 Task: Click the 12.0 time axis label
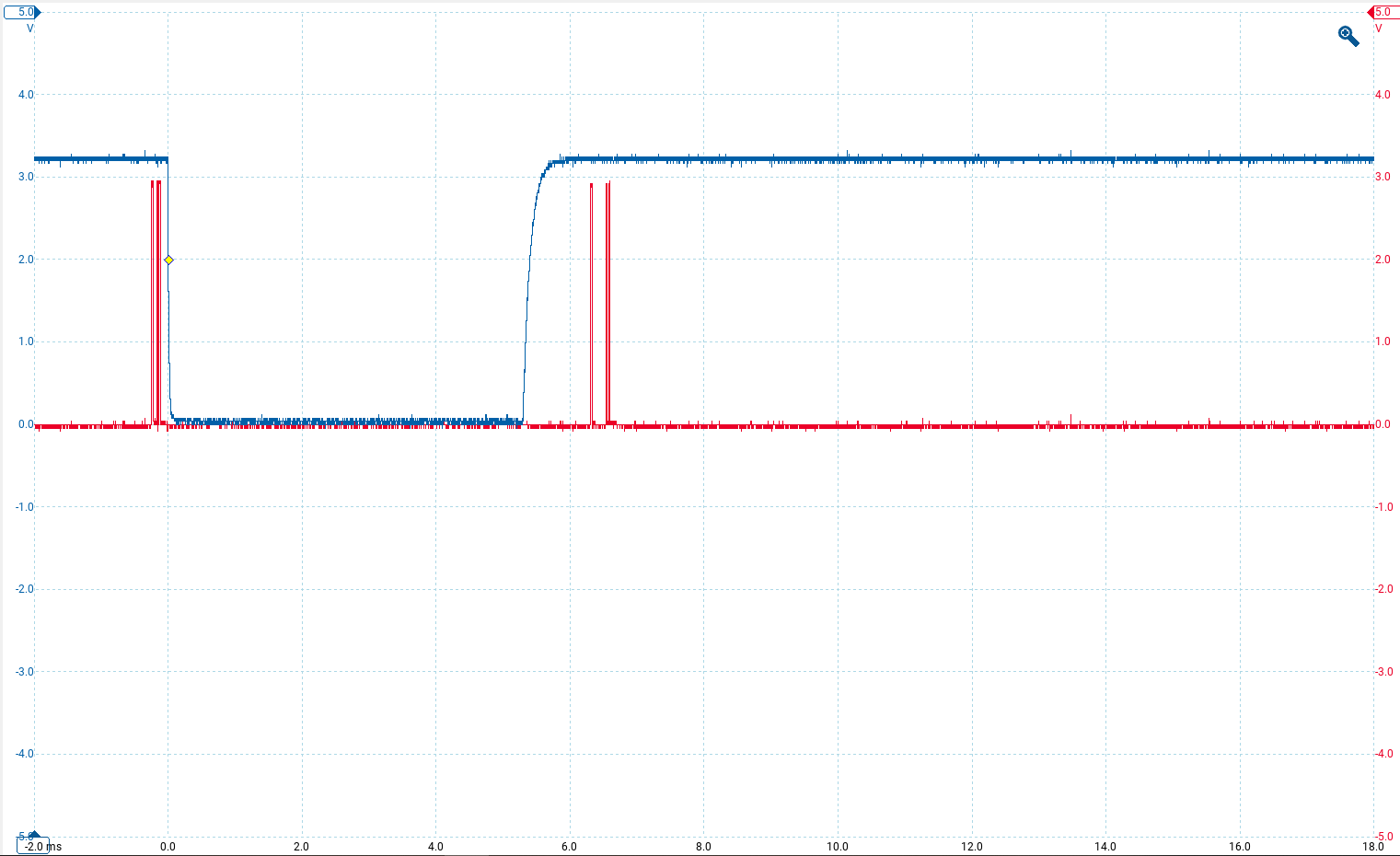click(x=972, y=847)
